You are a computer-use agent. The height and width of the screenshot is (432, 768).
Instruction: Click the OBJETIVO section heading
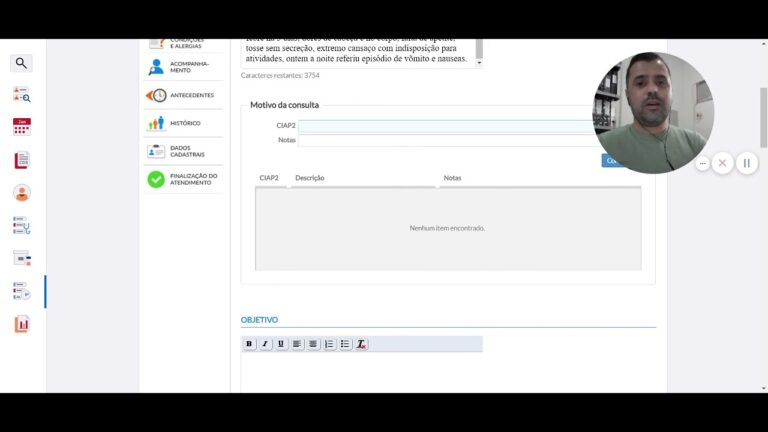[259, 320]
